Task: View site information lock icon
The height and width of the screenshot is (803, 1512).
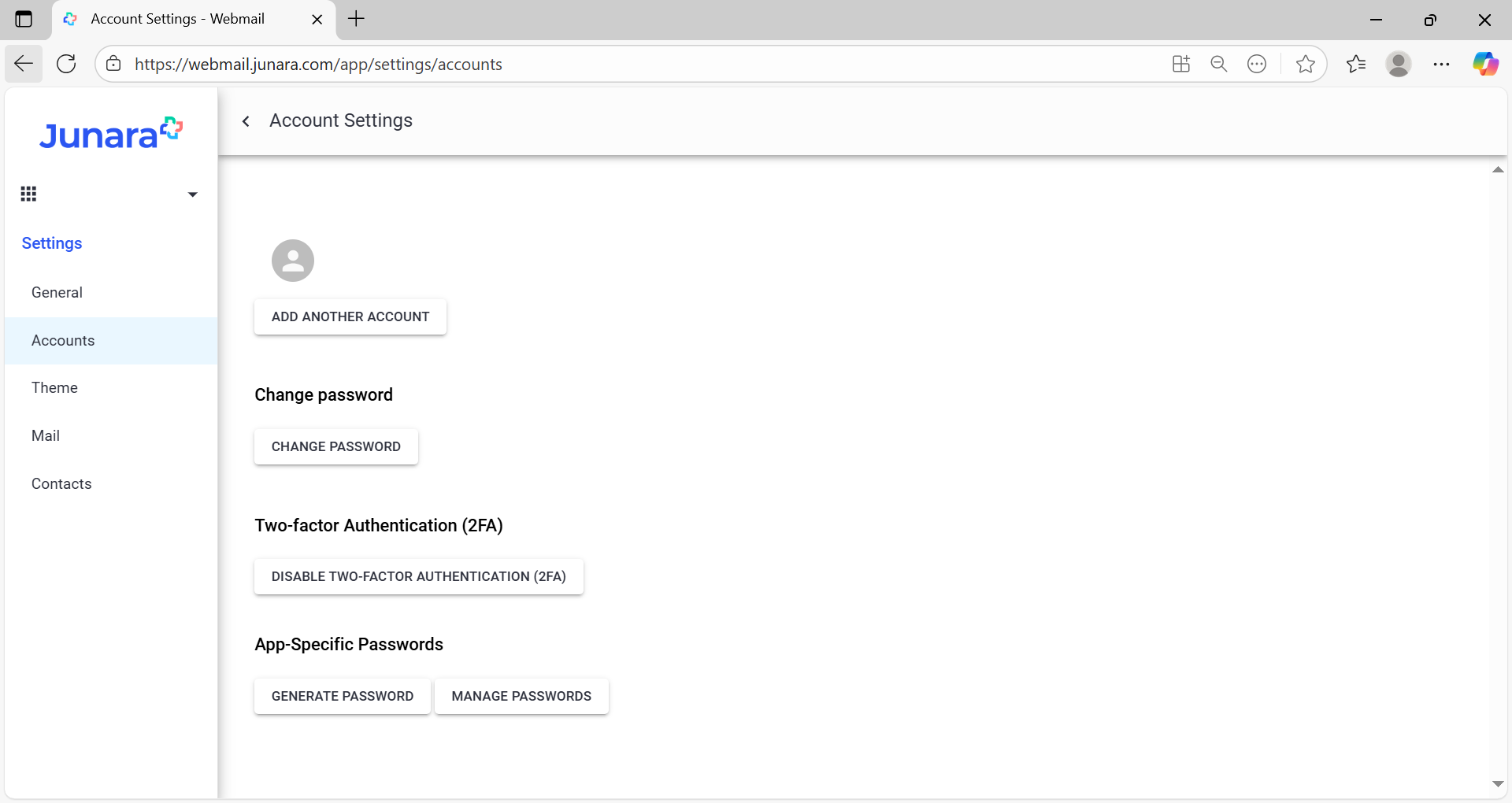Action: click(x=114, y=64)
